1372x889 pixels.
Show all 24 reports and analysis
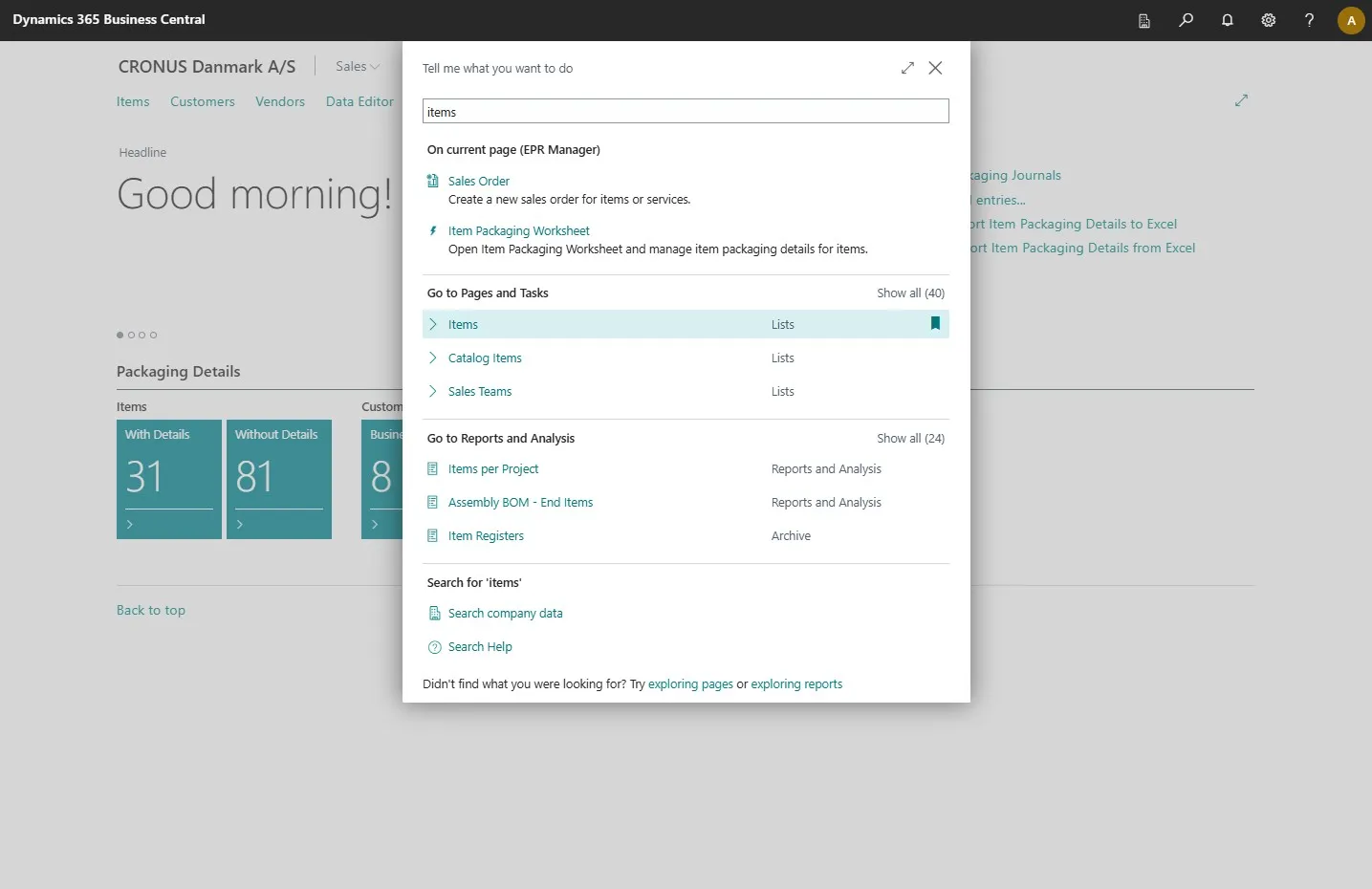[910, 439]
